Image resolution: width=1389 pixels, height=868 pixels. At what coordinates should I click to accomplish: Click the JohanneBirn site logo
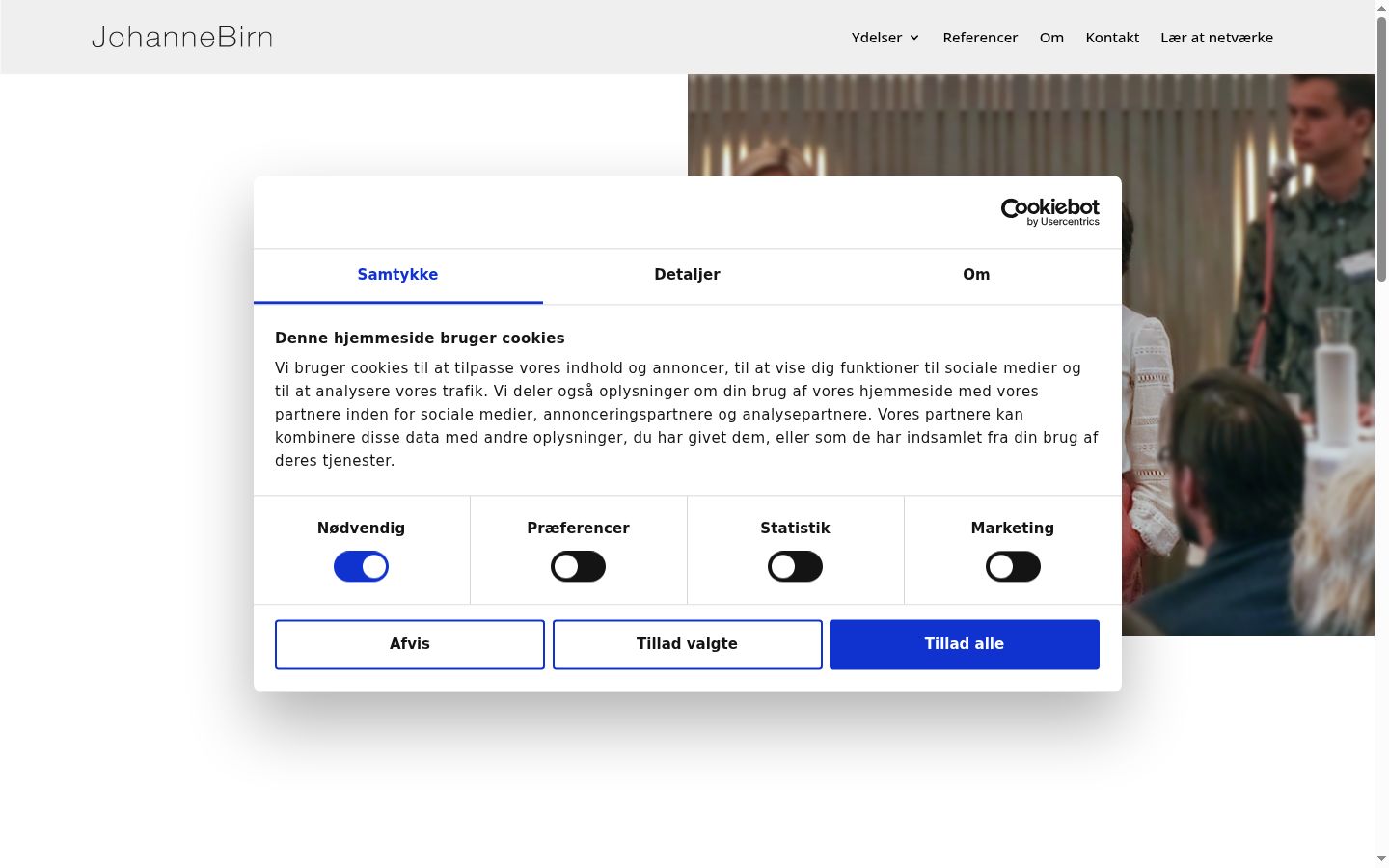[x=181, y=38]
